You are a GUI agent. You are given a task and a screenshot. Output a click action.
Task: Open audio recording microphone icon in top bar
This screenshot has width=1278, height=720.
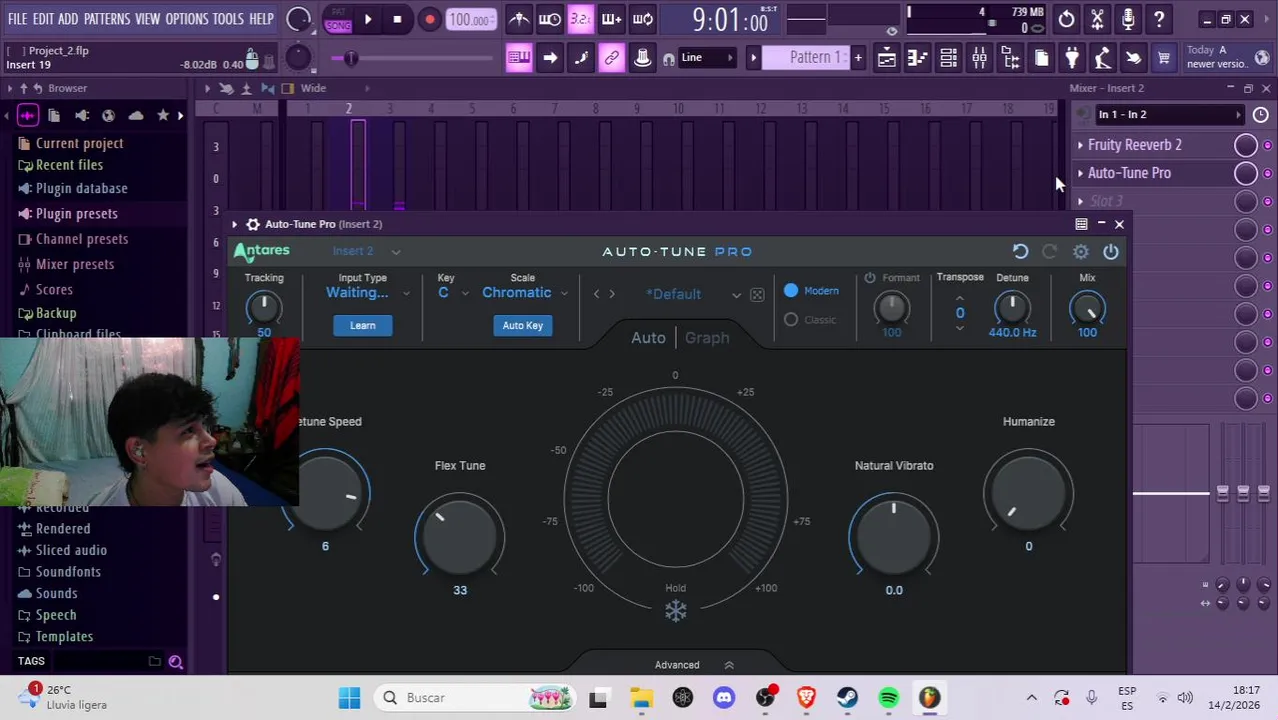[x=1128, y=19]
